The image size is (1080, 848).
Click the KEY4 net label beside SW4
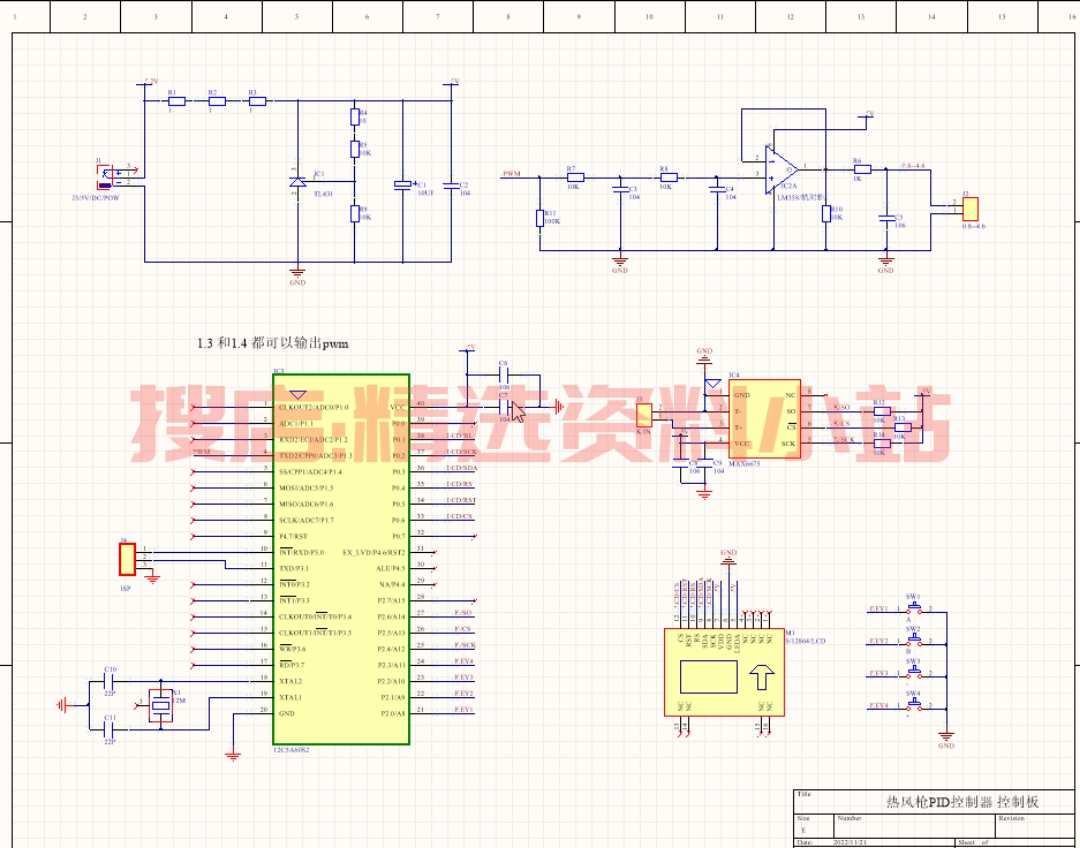pos(878,705)
